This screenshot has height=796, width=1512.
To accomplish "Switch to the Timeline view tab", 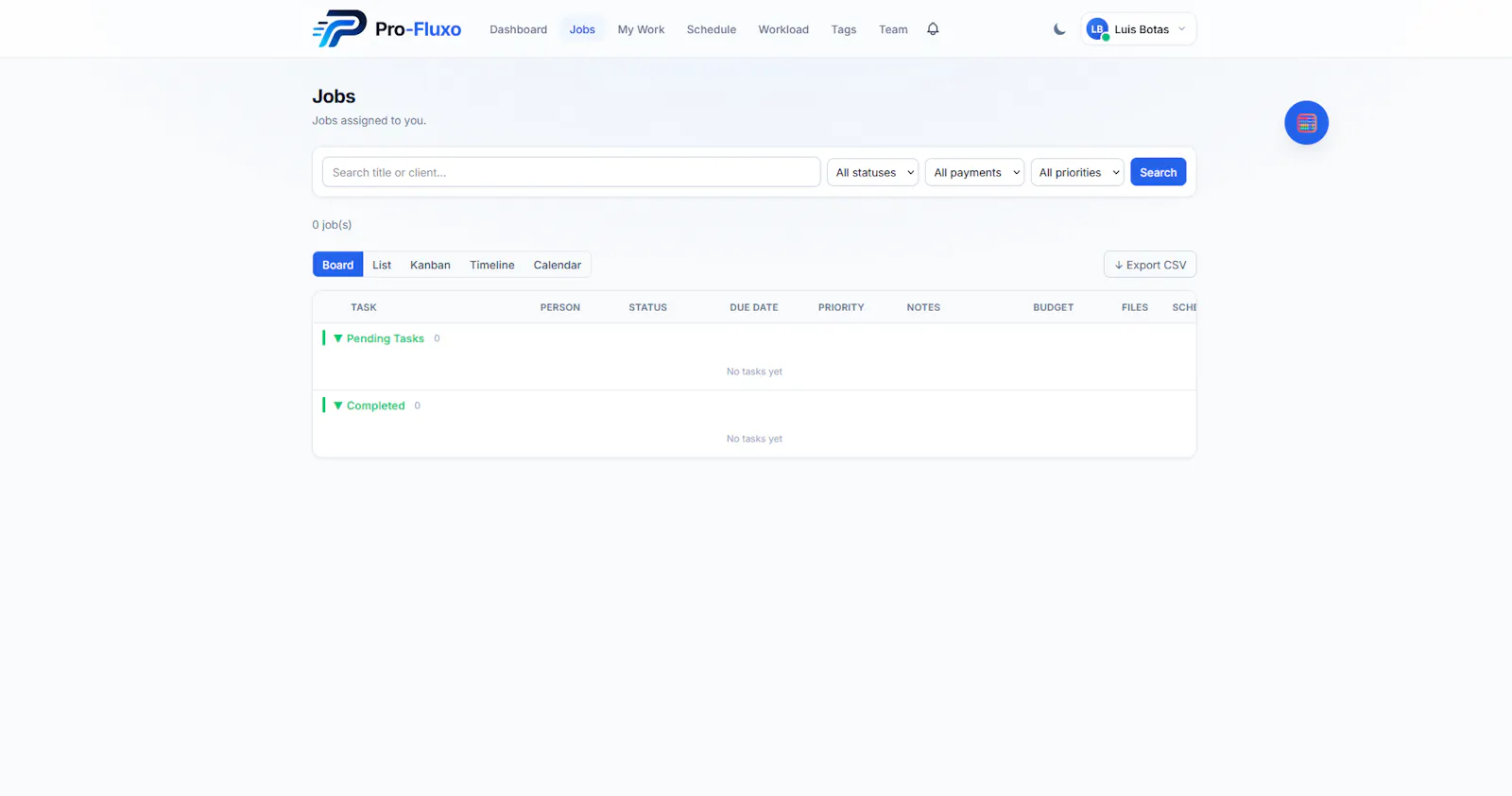I will click(x=492, y=265).
